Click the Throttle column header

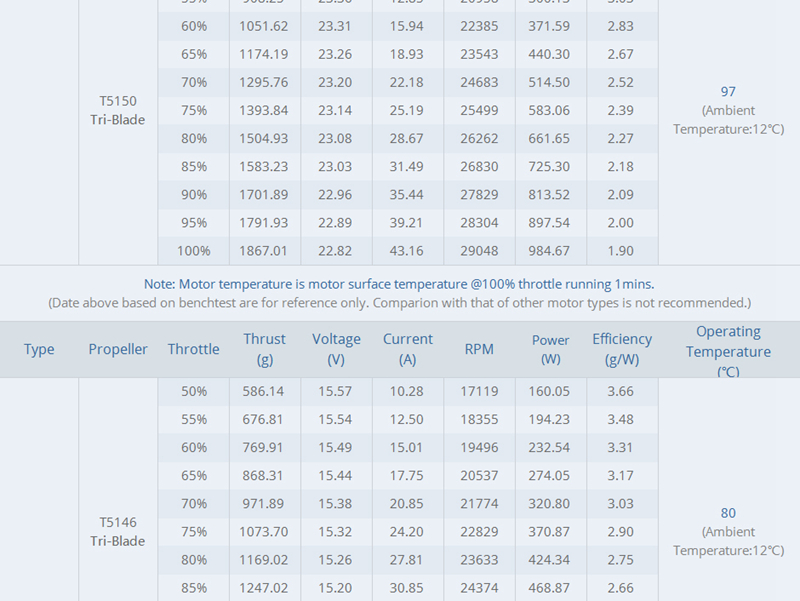pyautogui.click(x=194, y=349)
